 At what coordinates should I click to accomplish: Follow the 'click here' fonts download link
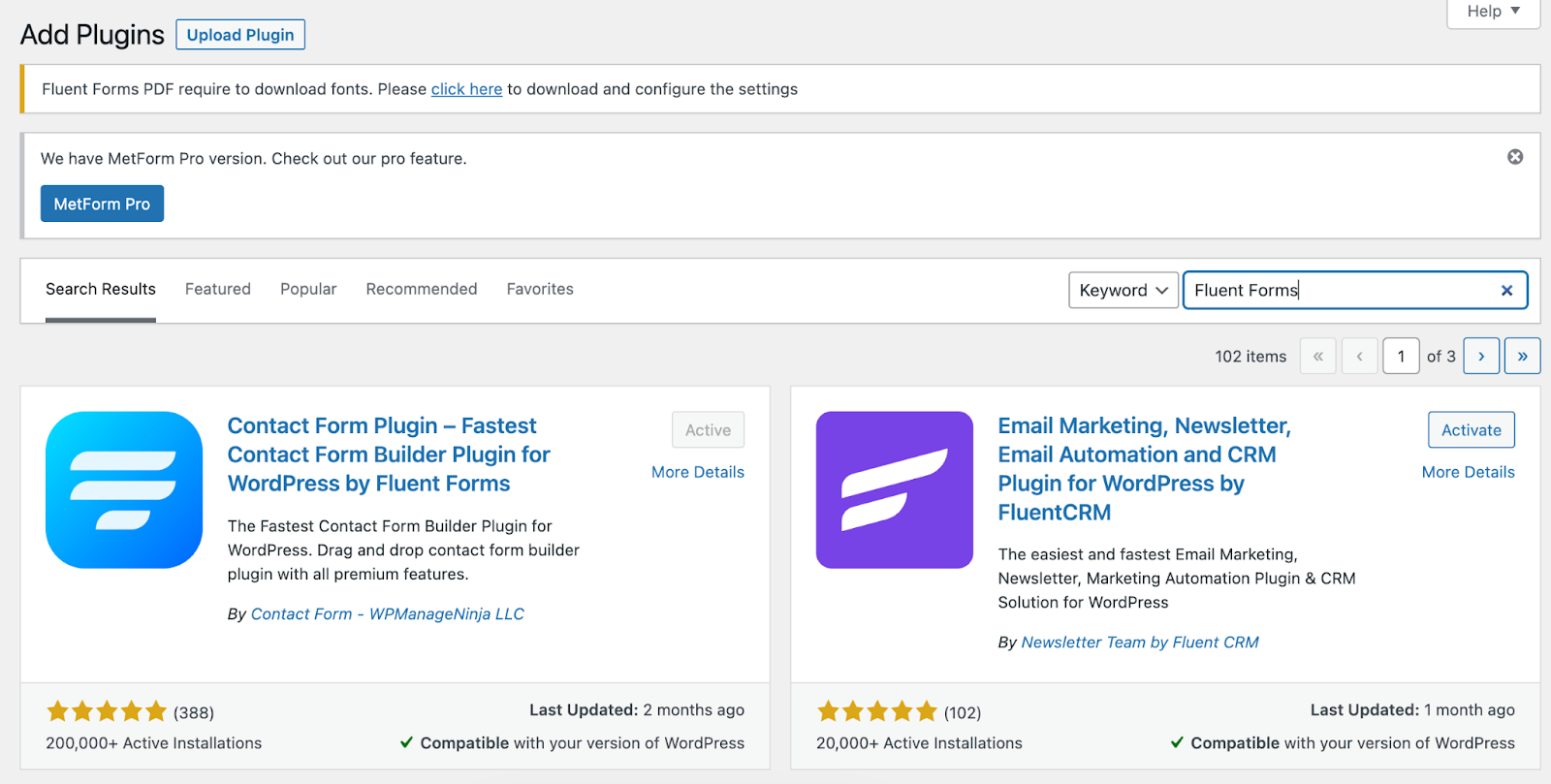pos(466,89)
